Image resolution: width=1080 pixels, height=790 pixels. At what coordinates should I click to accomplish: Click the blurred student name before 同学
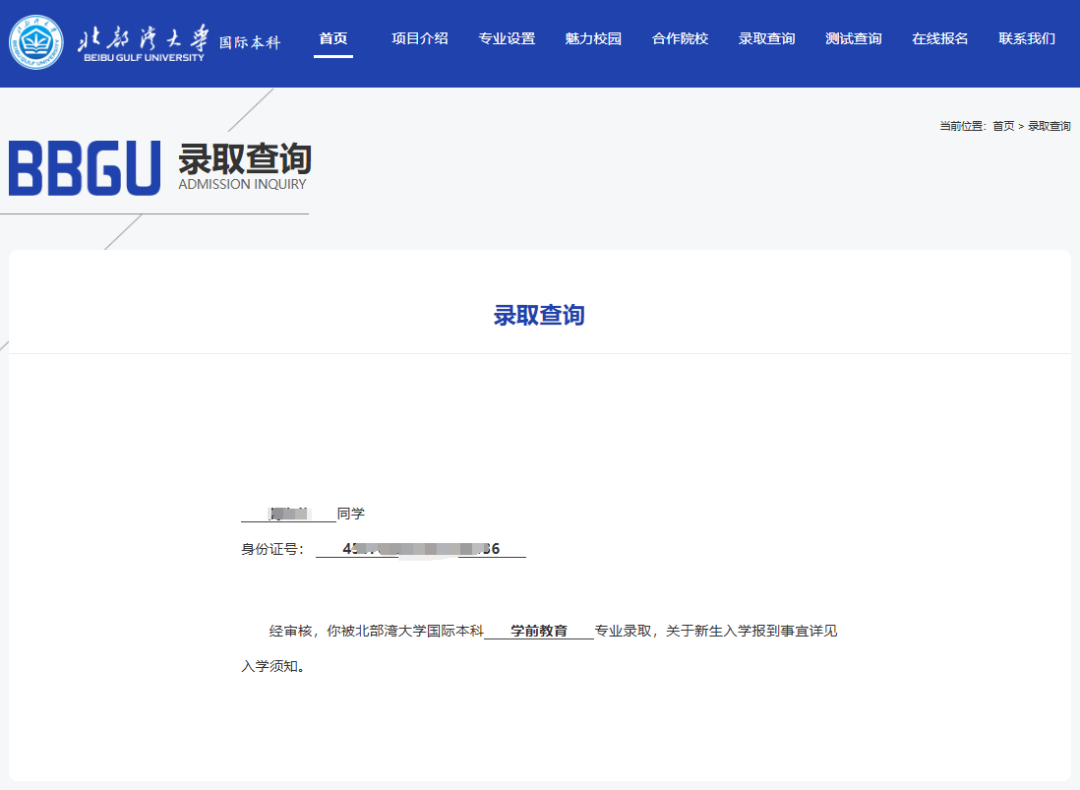tap(289, 514)
